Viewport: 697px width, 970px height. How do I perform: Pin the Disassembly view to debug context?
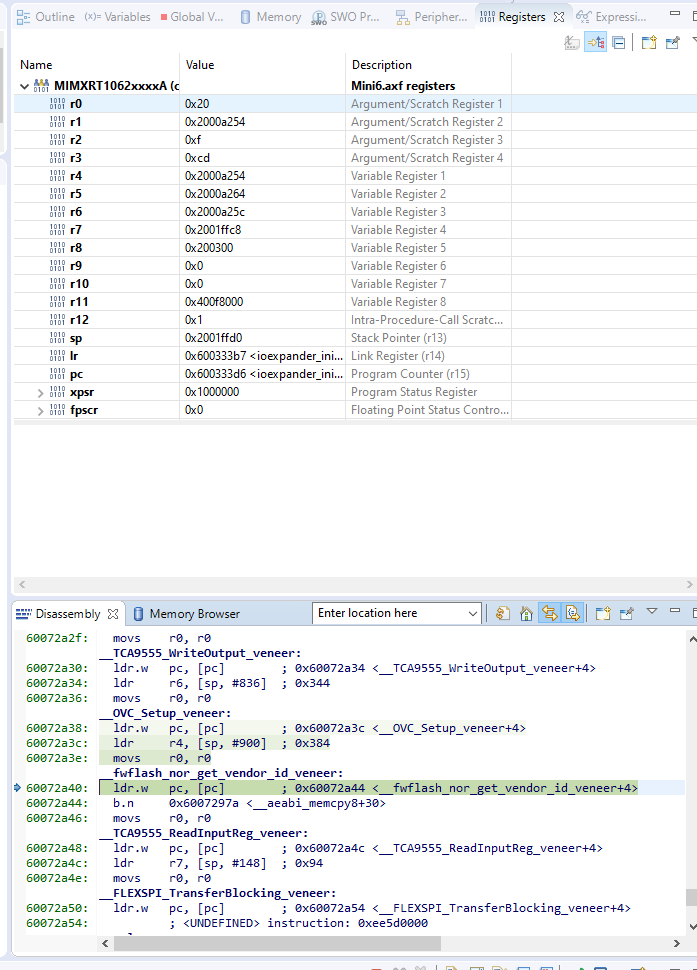pyautogui.click(x=626, y=613)
